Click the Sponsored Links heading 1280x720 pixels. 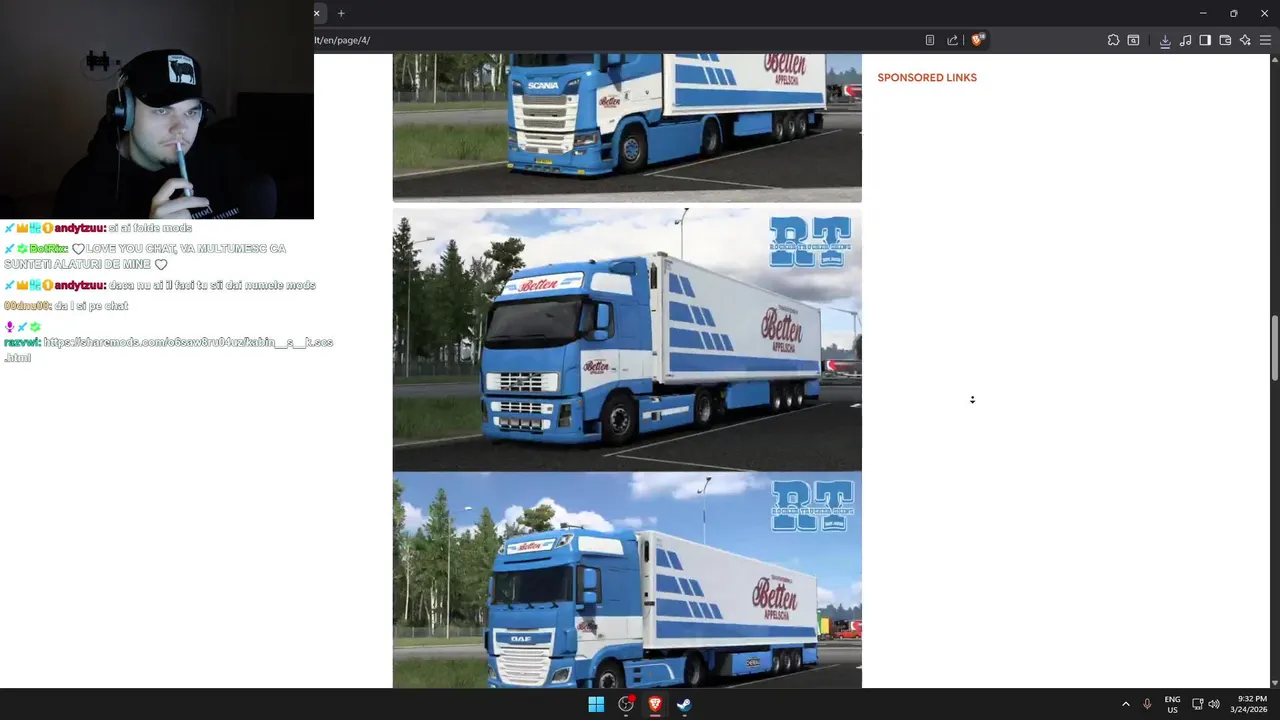927,78
